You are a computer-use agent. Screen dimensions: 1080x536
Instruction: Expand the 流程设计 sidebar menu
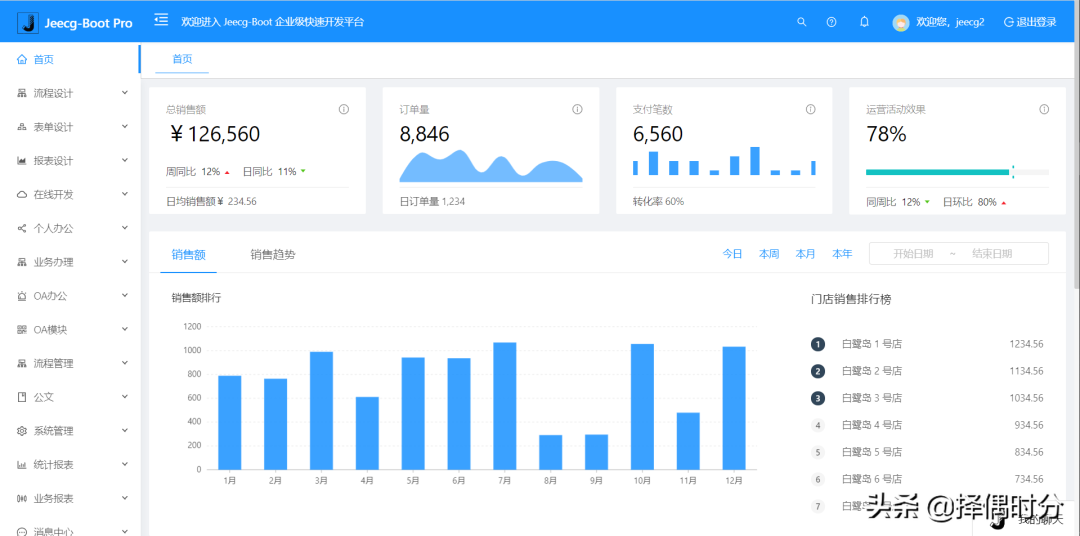click(x=68, y=93)
